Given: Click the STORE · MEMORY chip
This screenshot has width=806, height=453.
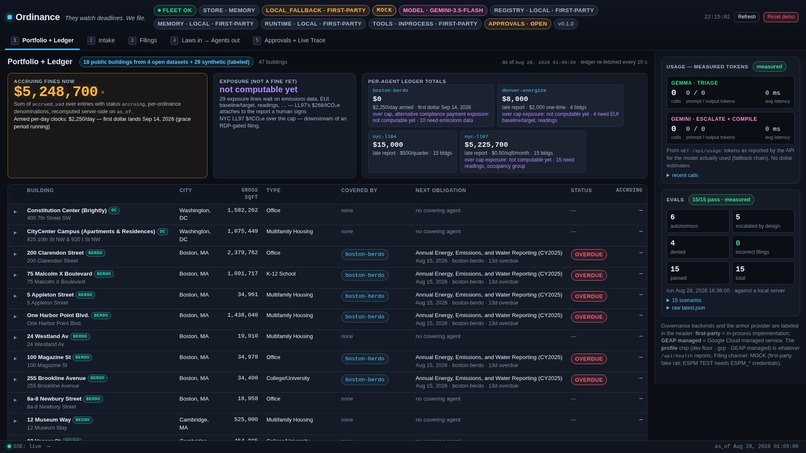Looking at the screenshot, I should [229, 10].
